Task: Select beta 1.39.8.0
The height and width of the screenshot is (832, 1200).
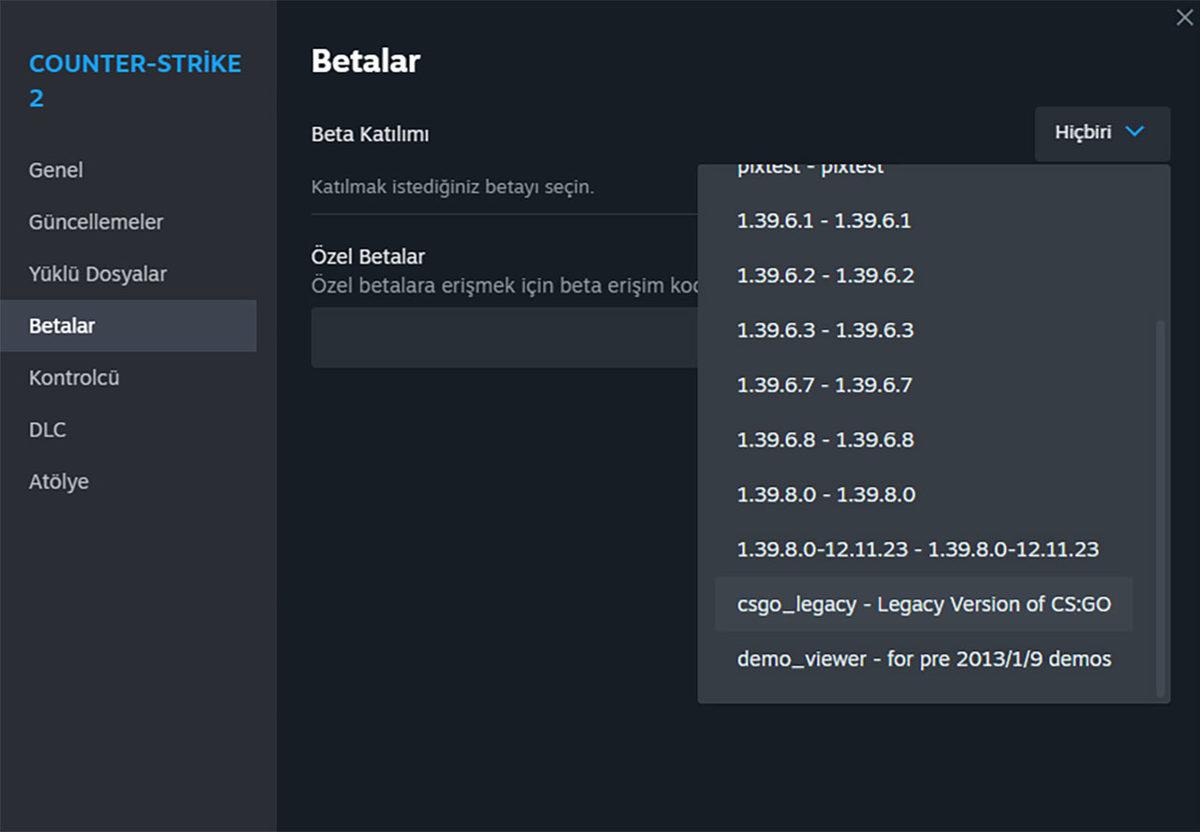Action: [825, 494]
